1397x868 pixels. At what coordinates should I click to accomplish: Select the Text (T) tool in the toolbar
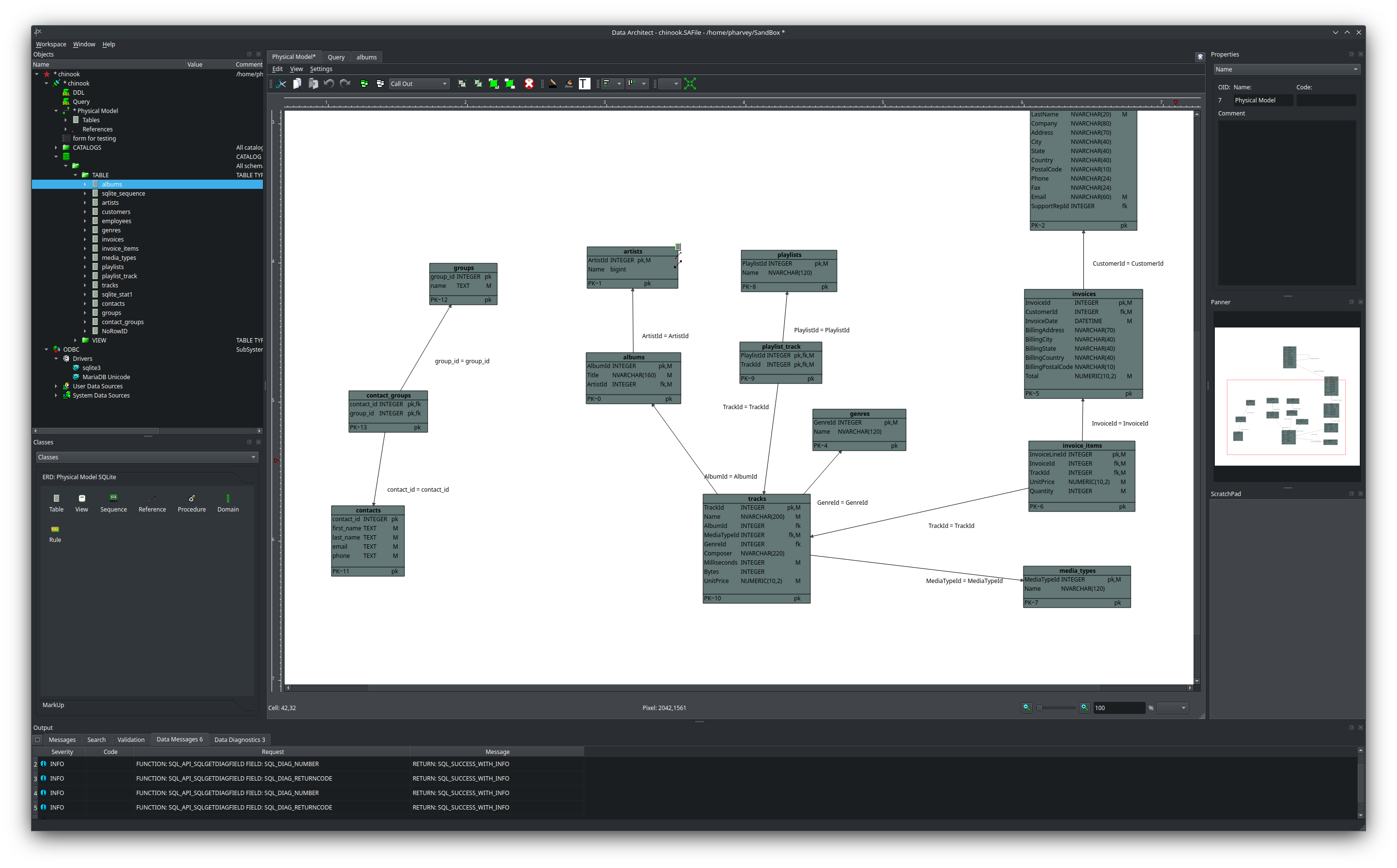(x=585, y=83)
